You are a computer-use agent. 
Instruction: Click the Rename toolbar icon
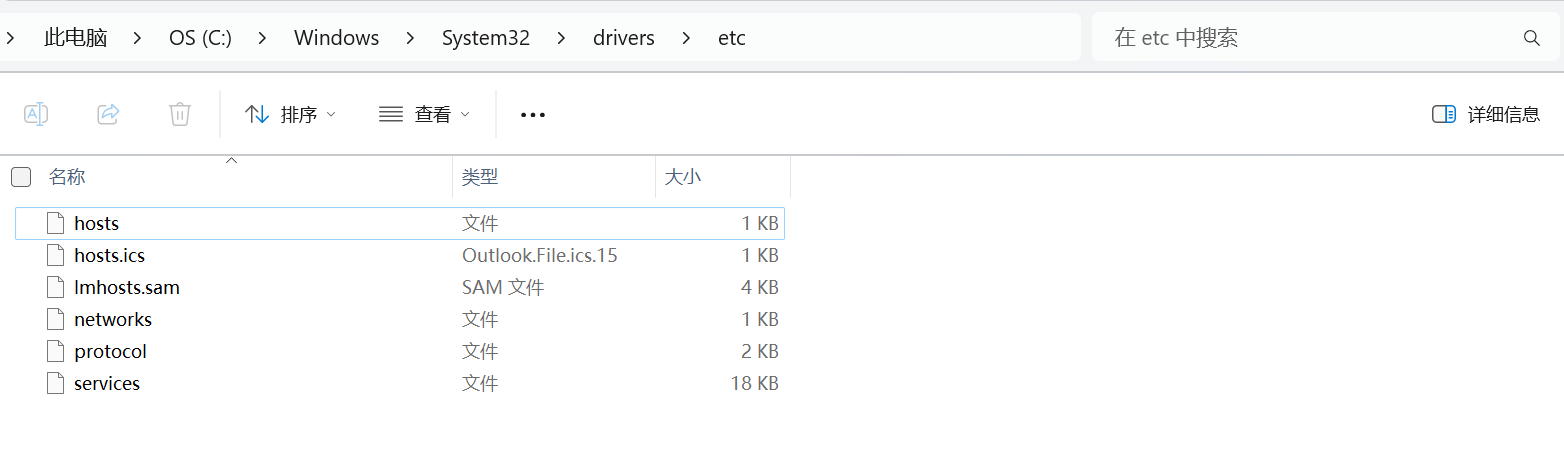(36, 114)
